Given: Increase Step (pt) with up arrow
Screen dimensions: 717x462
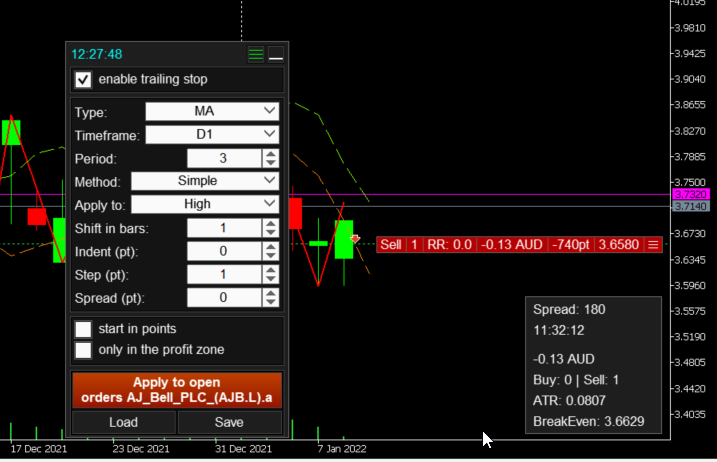Looking at the screenshot, I should point(271,270).
